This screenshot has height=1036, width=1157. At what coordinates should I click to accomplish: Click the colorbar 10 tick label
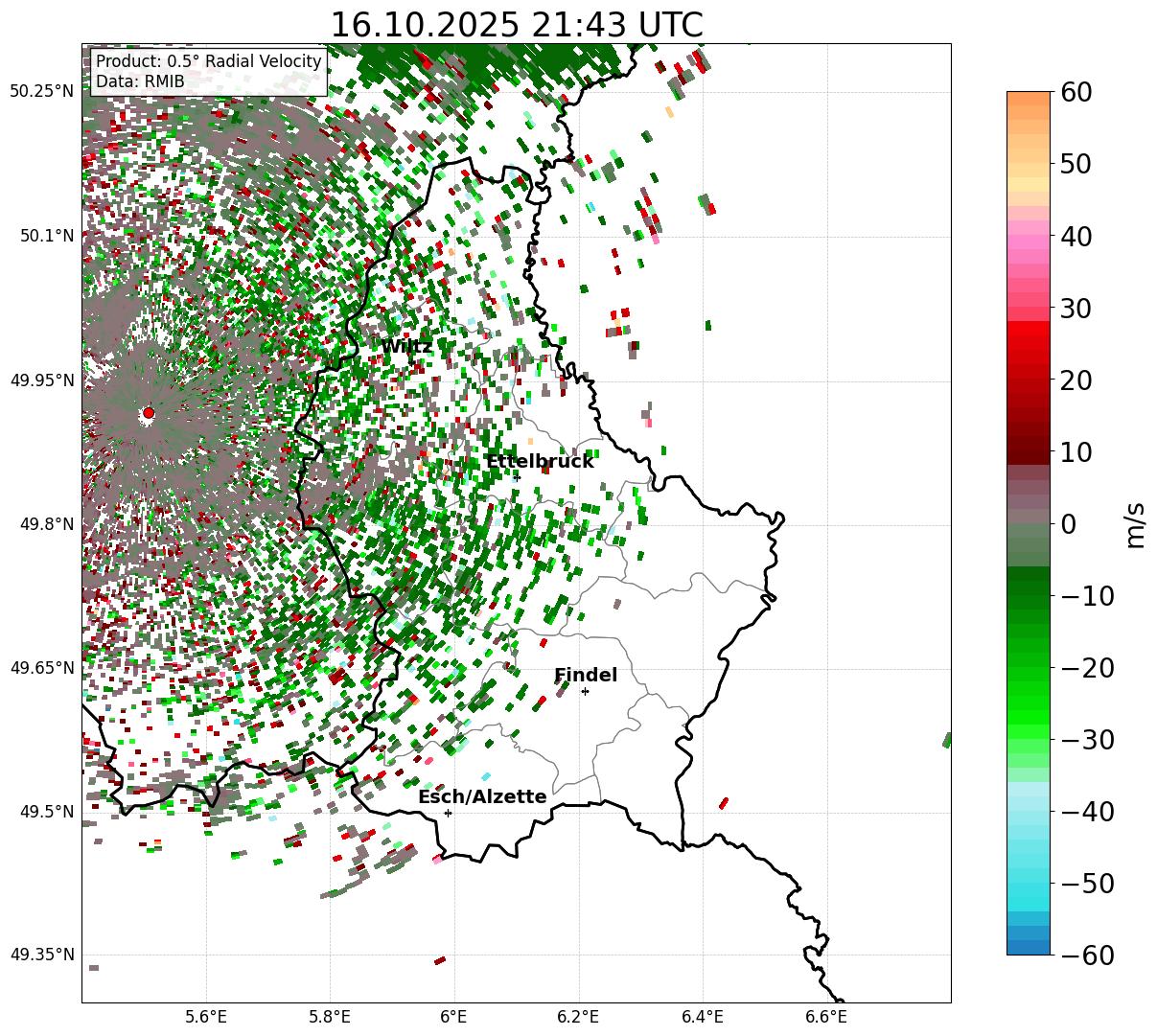click(x=1077, y=452)
